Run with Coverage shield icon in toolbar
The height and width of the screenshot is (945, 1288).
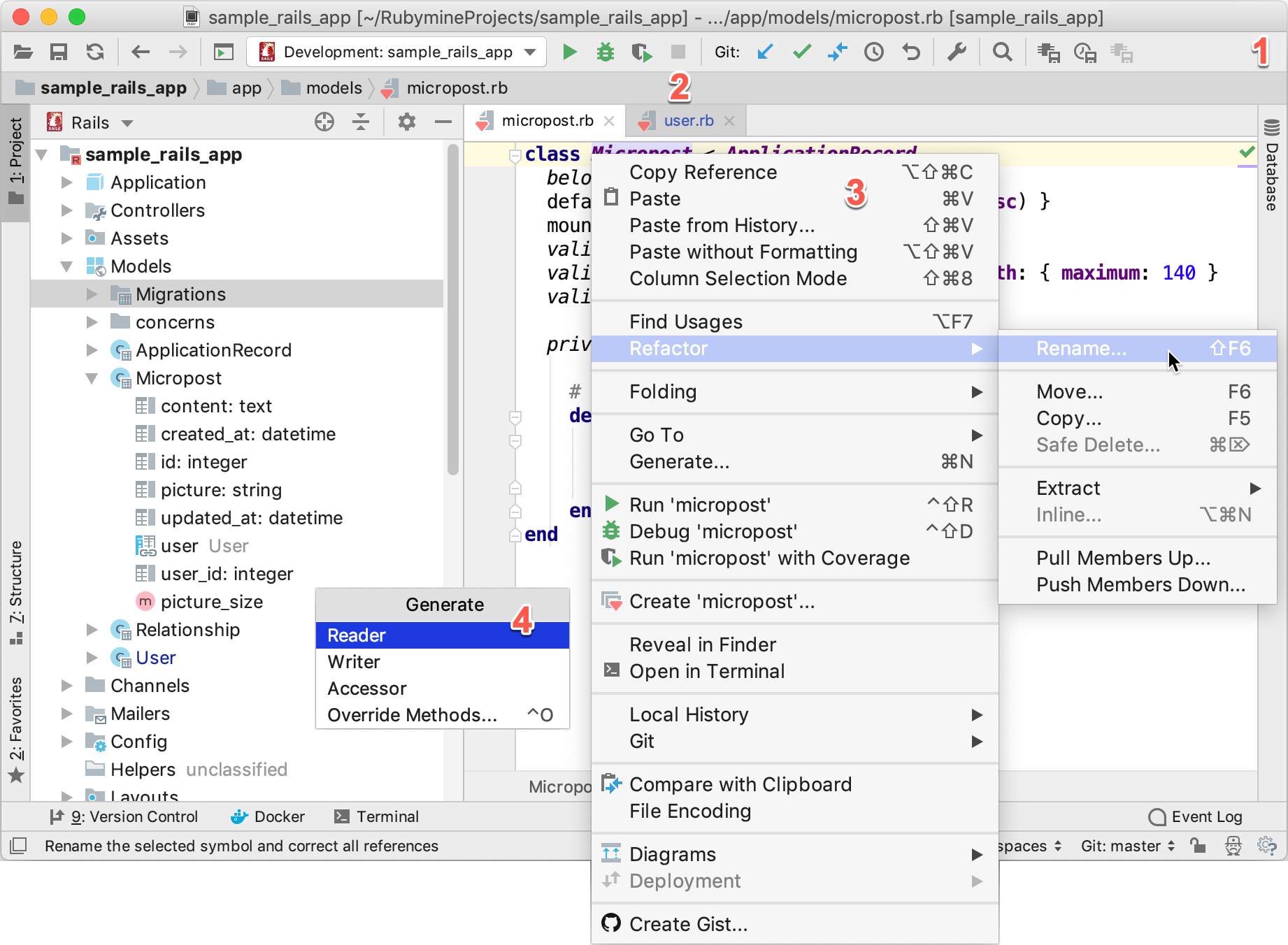tap(641, 52)
